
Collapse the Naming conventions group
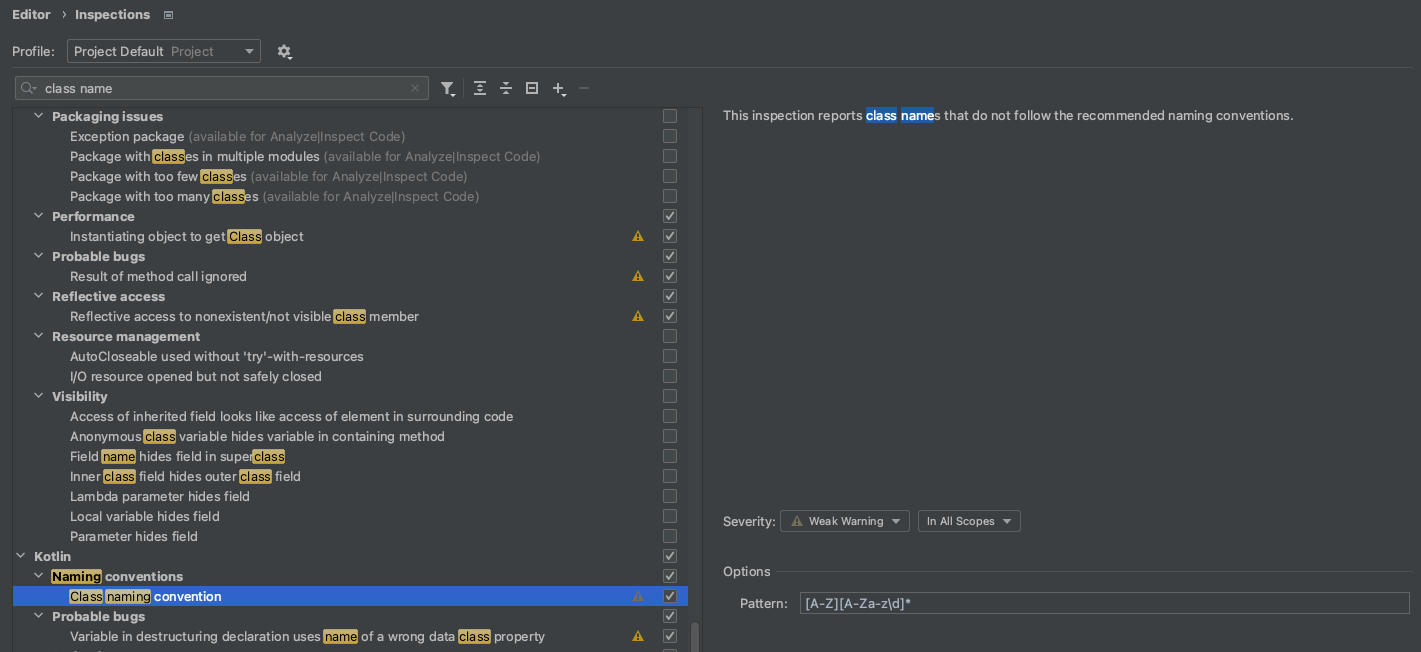(x=39, y=576)
